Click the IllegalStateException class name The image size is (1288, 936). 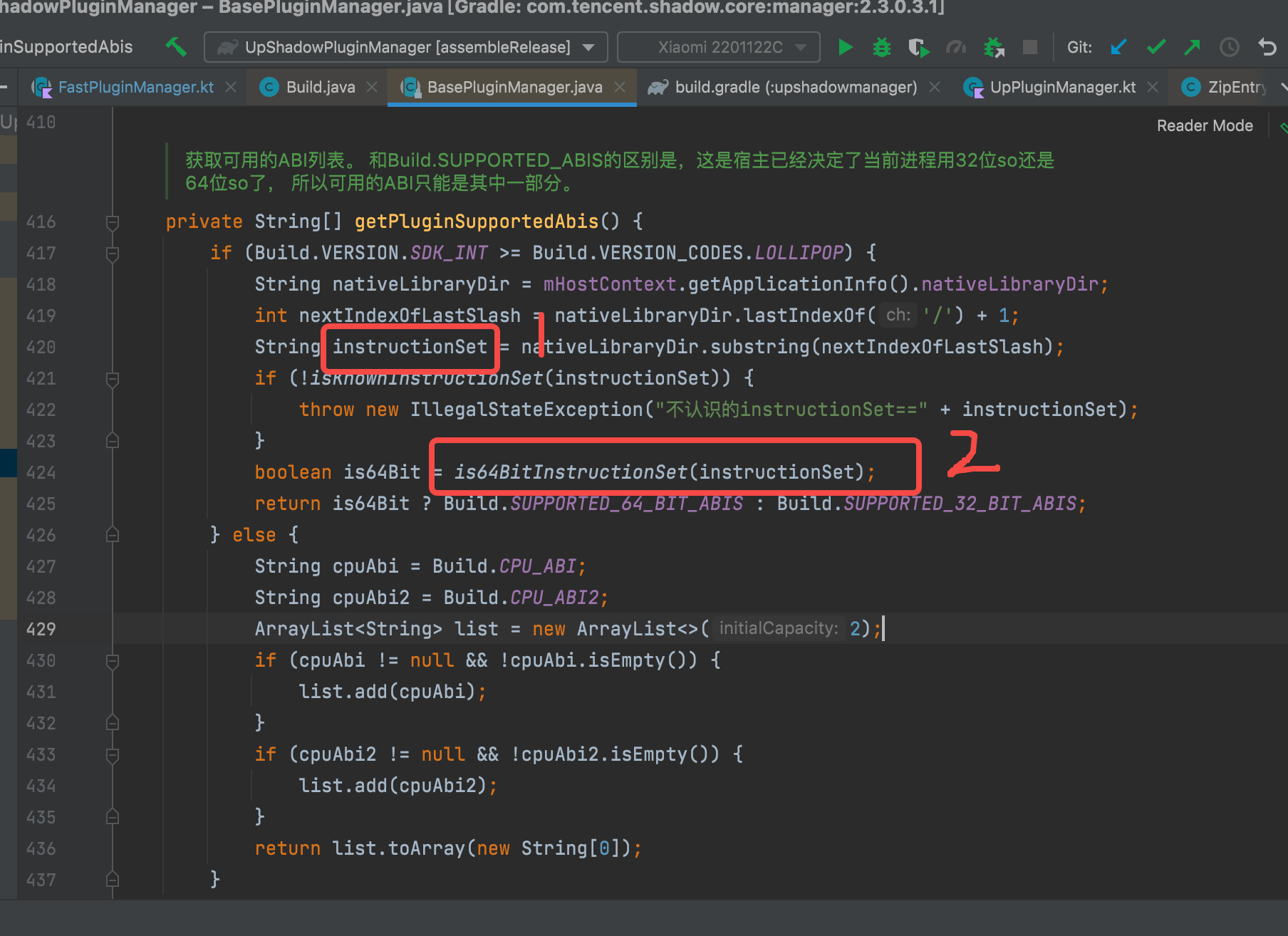click(x=526, y=410)
